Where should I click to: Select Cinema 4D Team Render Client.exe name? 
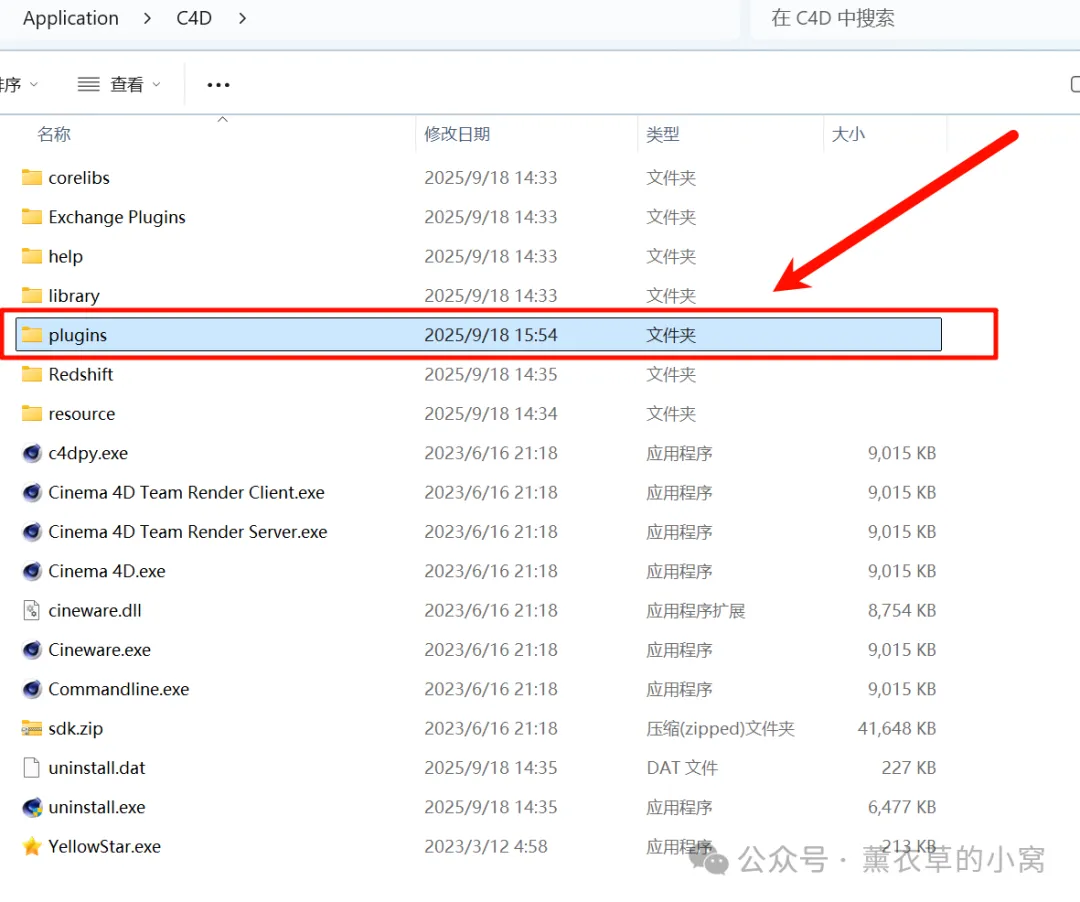point(187,492)
